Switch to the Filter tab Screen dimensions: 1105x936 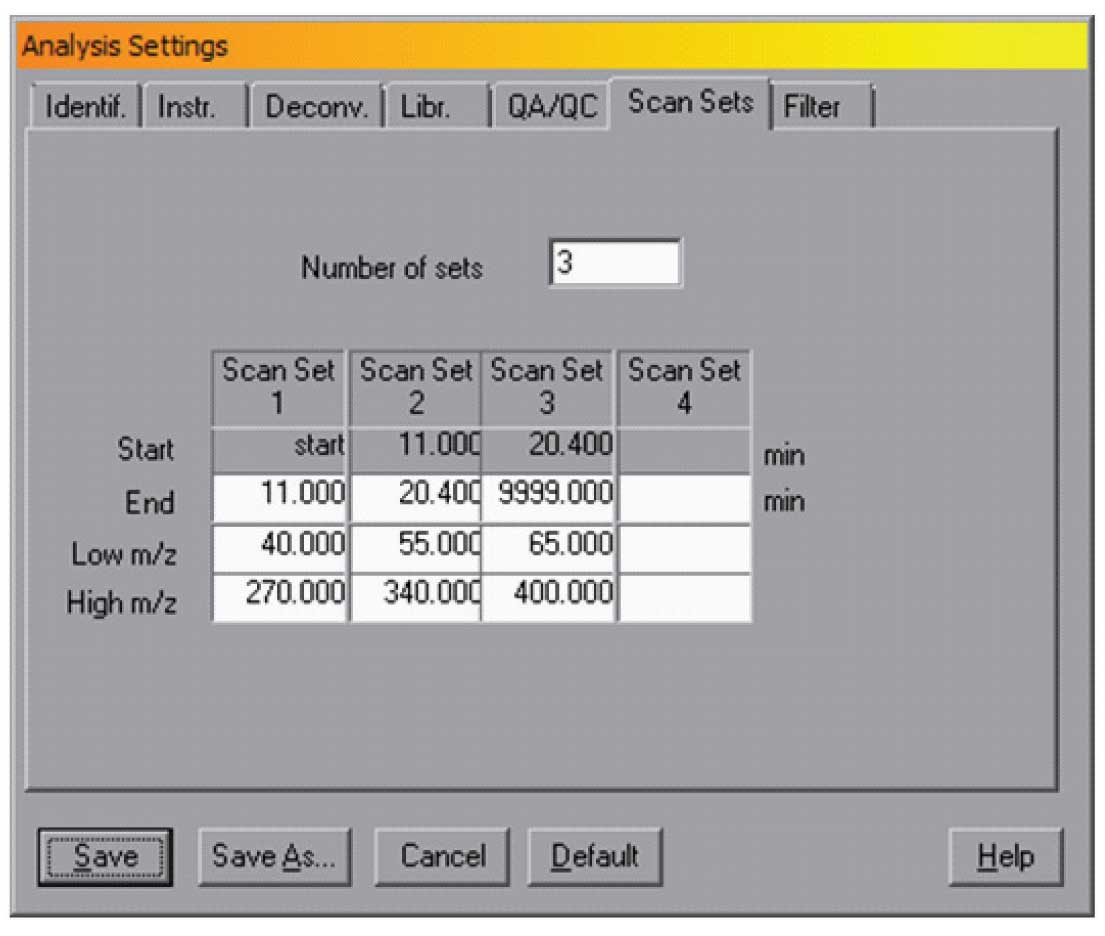coord(818,108)
